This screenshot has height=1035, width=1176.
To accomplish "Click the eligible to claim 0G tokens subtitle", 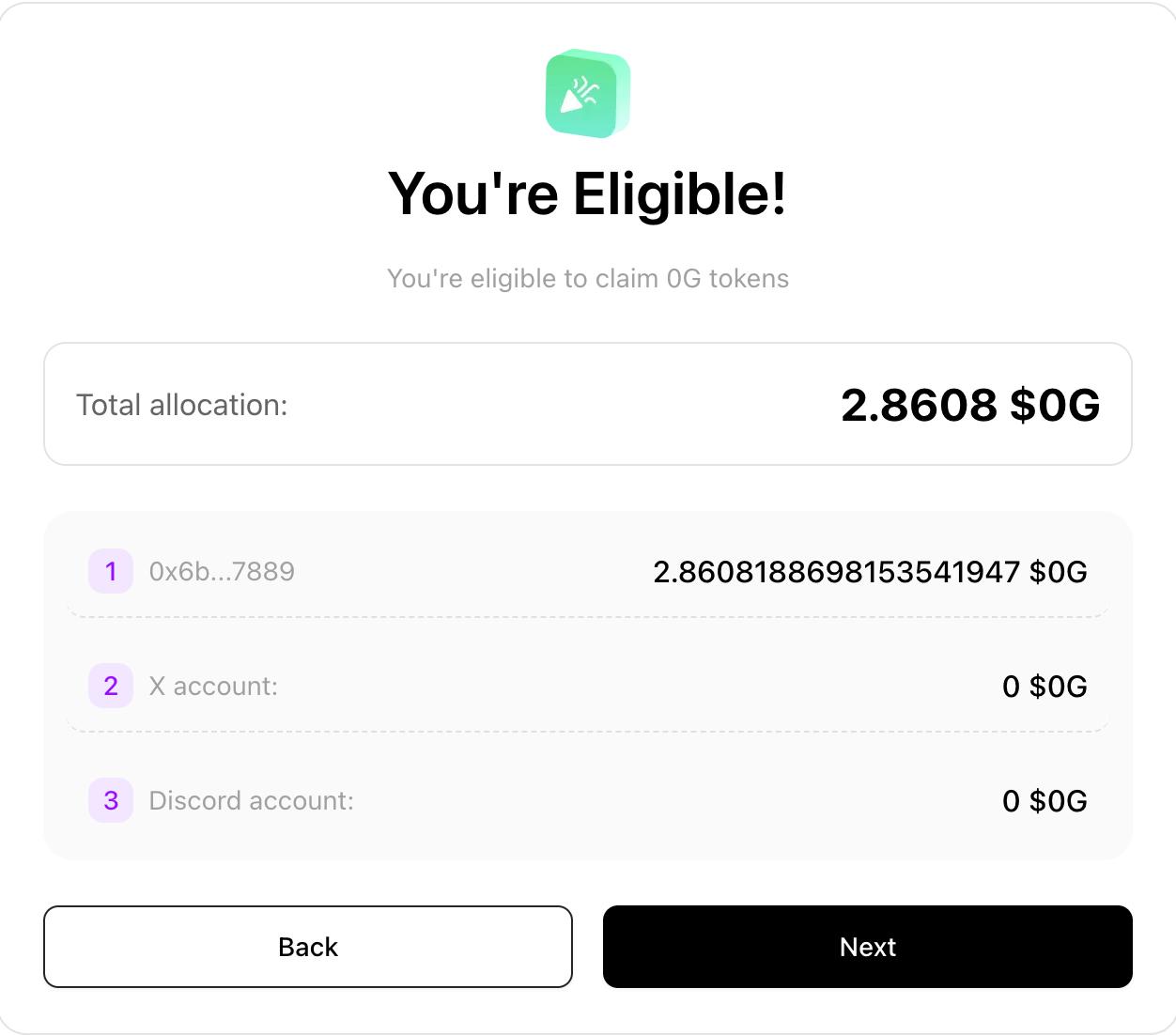I will (x=588, y=279).
